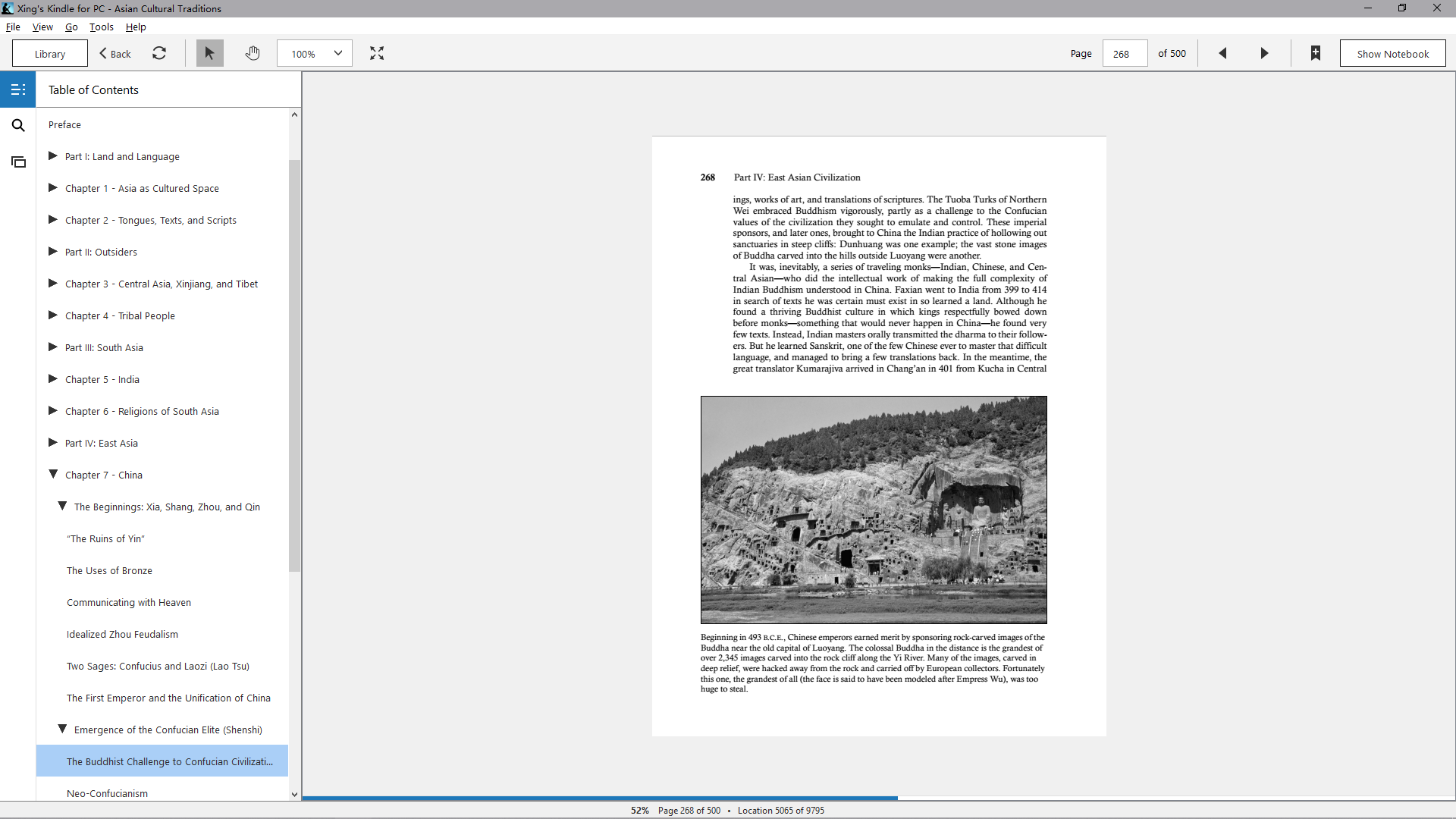Click the contents scroll down arrow
The image size is (1456, 819).
coord(294,794)
